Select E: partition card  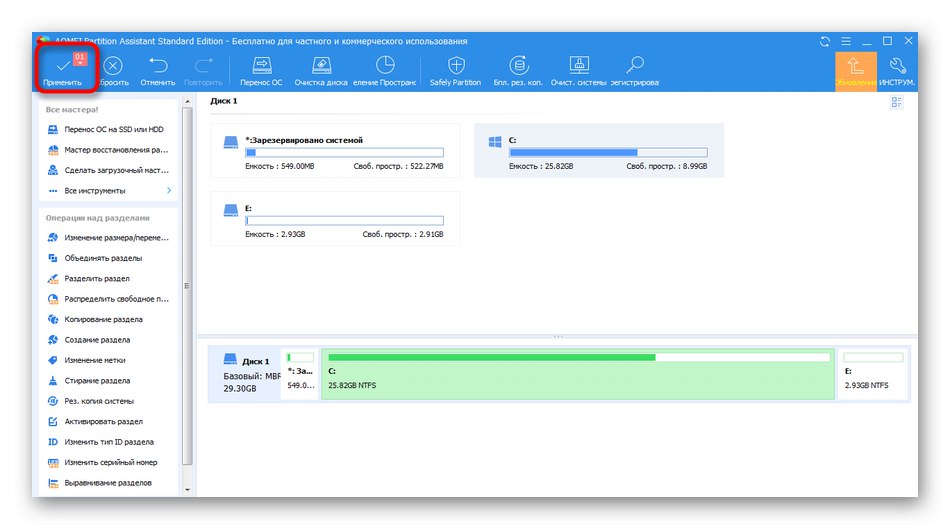click(335, 219)
